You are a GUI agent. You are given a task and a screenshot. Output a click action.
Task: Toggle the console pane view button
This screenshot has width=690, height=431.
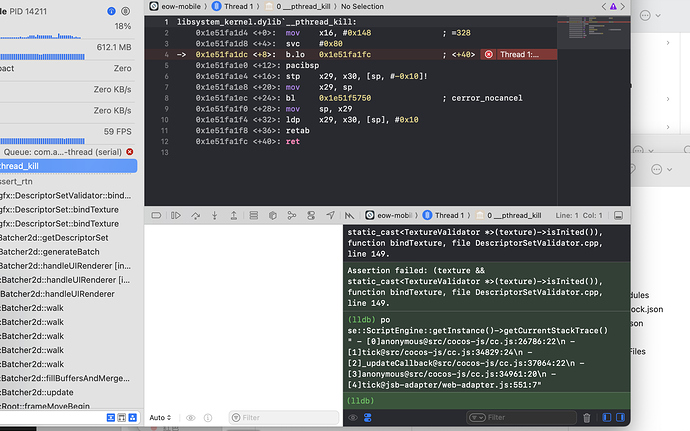point(620,417)
